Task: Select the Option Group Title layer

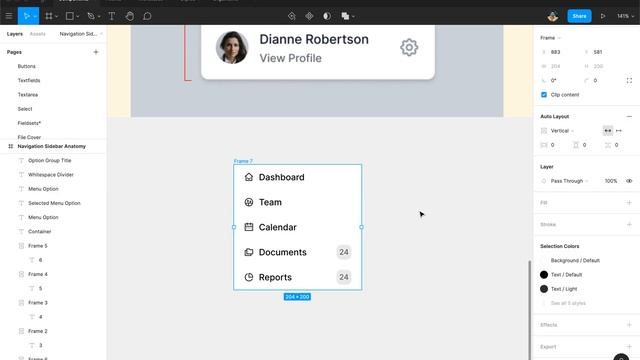Action: pos(50,160)
